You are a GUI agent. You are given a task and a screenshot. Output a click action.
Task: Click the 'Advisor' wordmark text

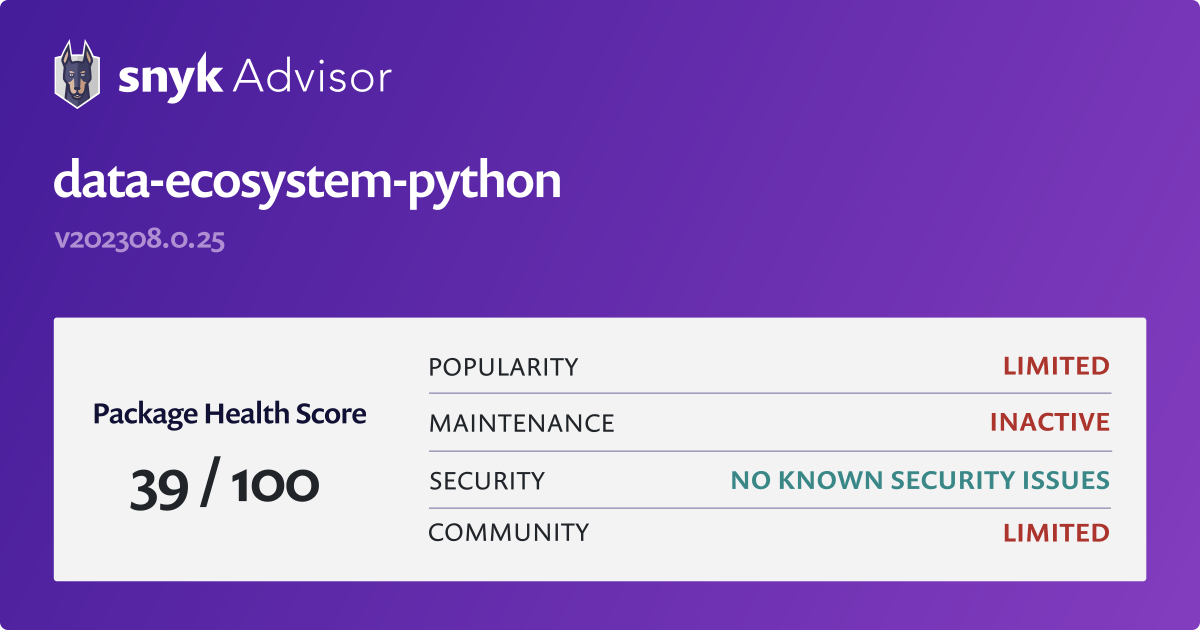click(312, 75)
